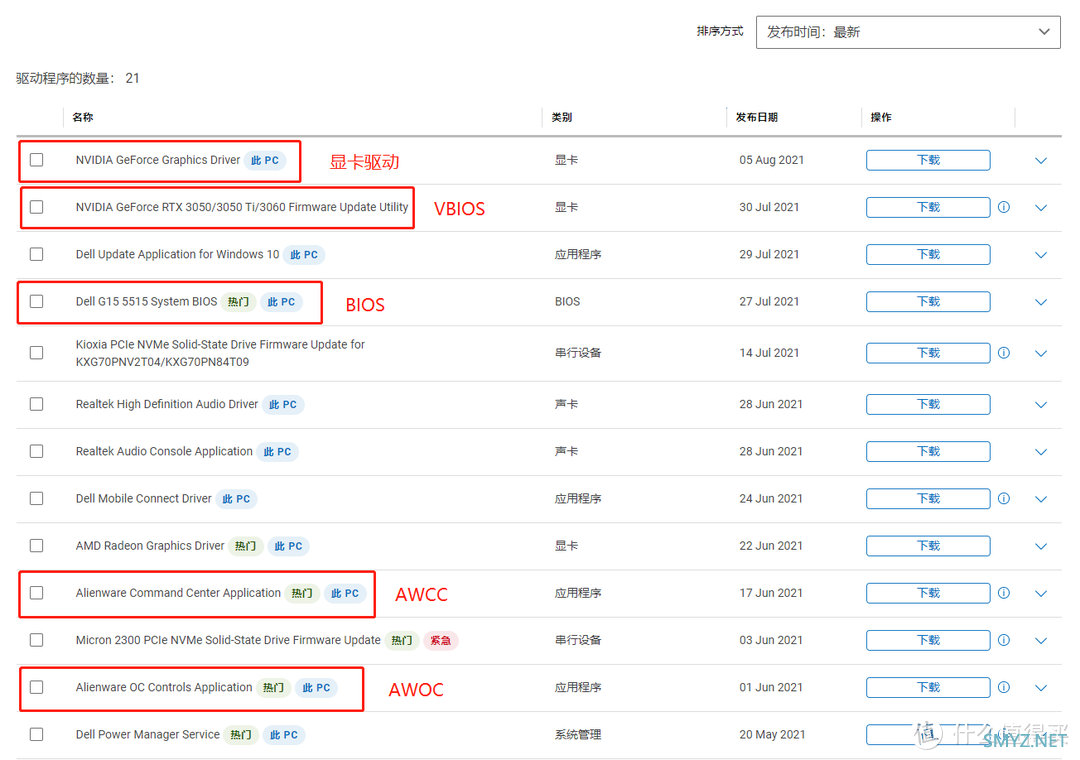Expand the Realtek Audio Console Application row
The width and height of the screenshot is (1080, 760).
pos(1041,452)
